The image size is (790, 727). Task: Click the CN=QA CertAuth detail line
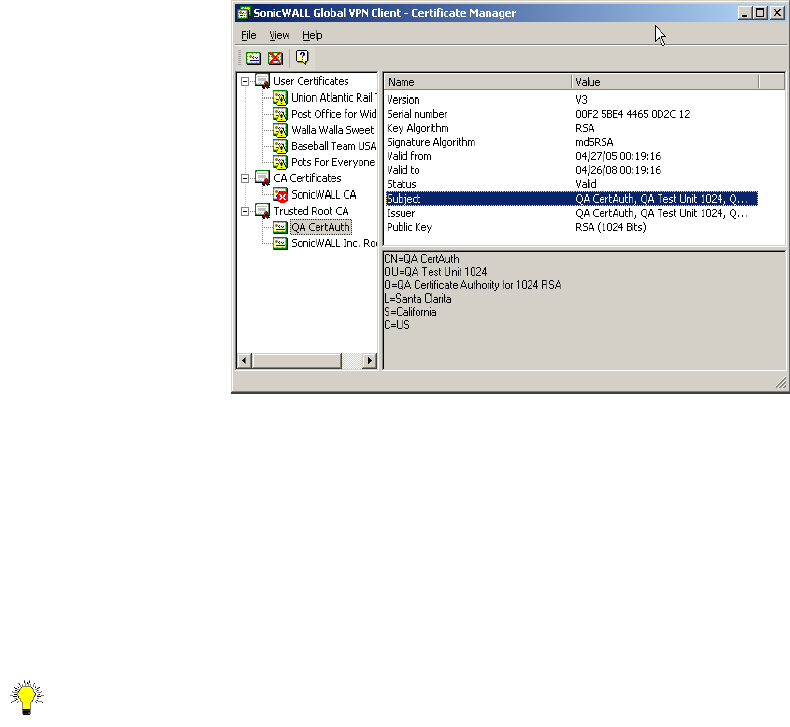(x=422, y=259)
